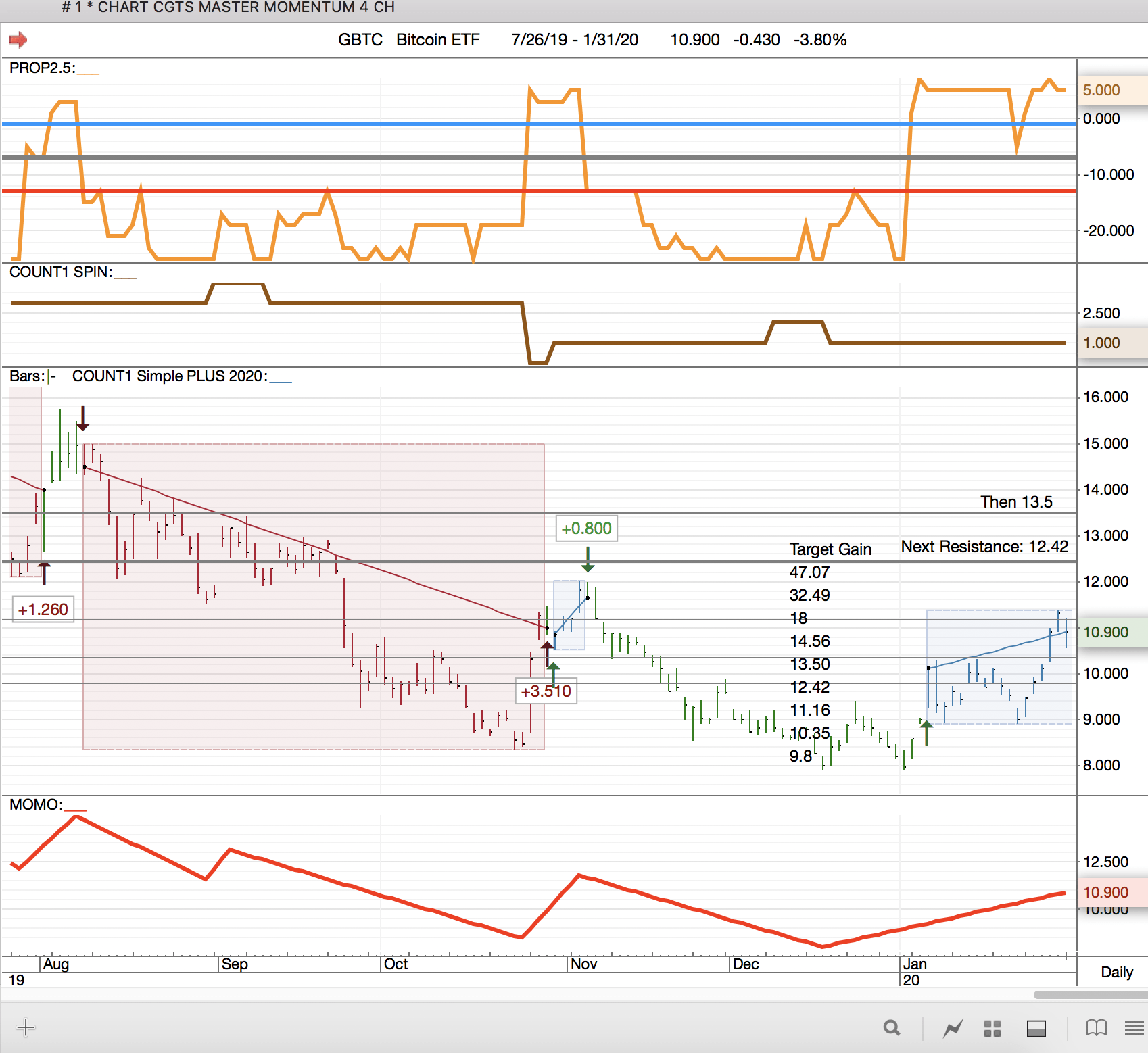Click the GBTC ticker symbol in header

tap(360, 40)
